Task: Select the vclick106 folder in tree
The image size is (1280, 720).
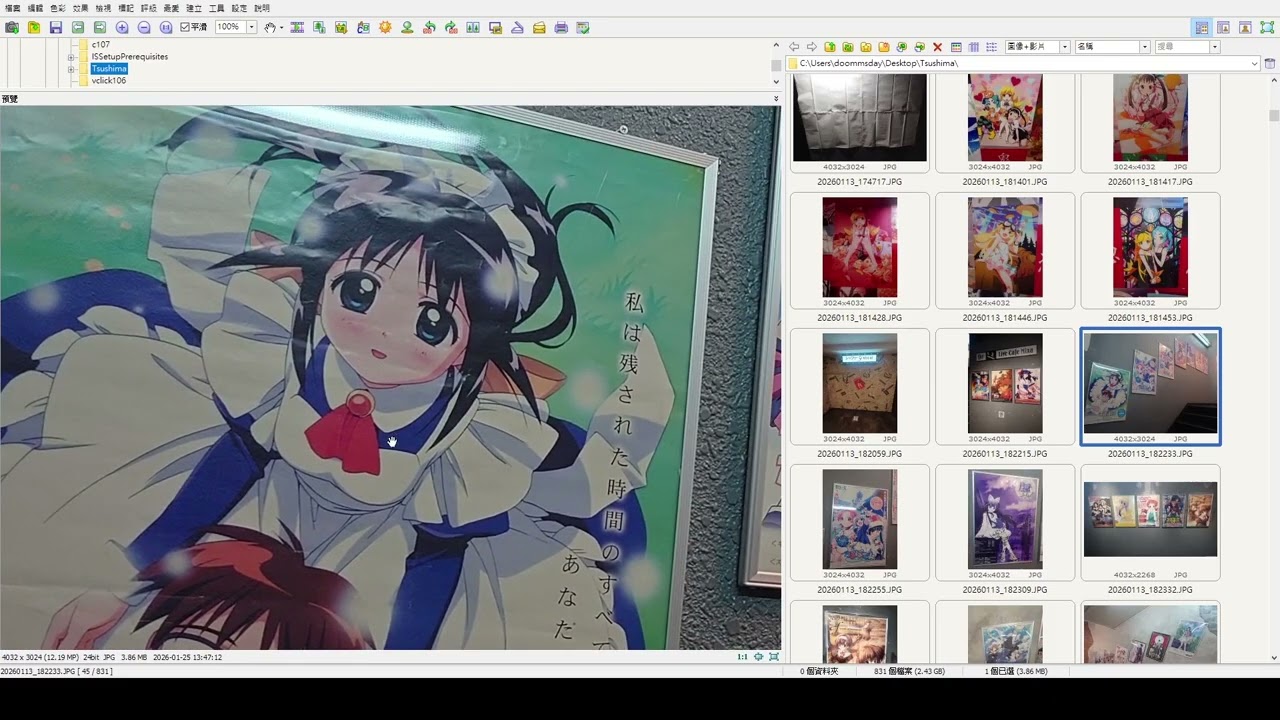Action: [108, 80]
